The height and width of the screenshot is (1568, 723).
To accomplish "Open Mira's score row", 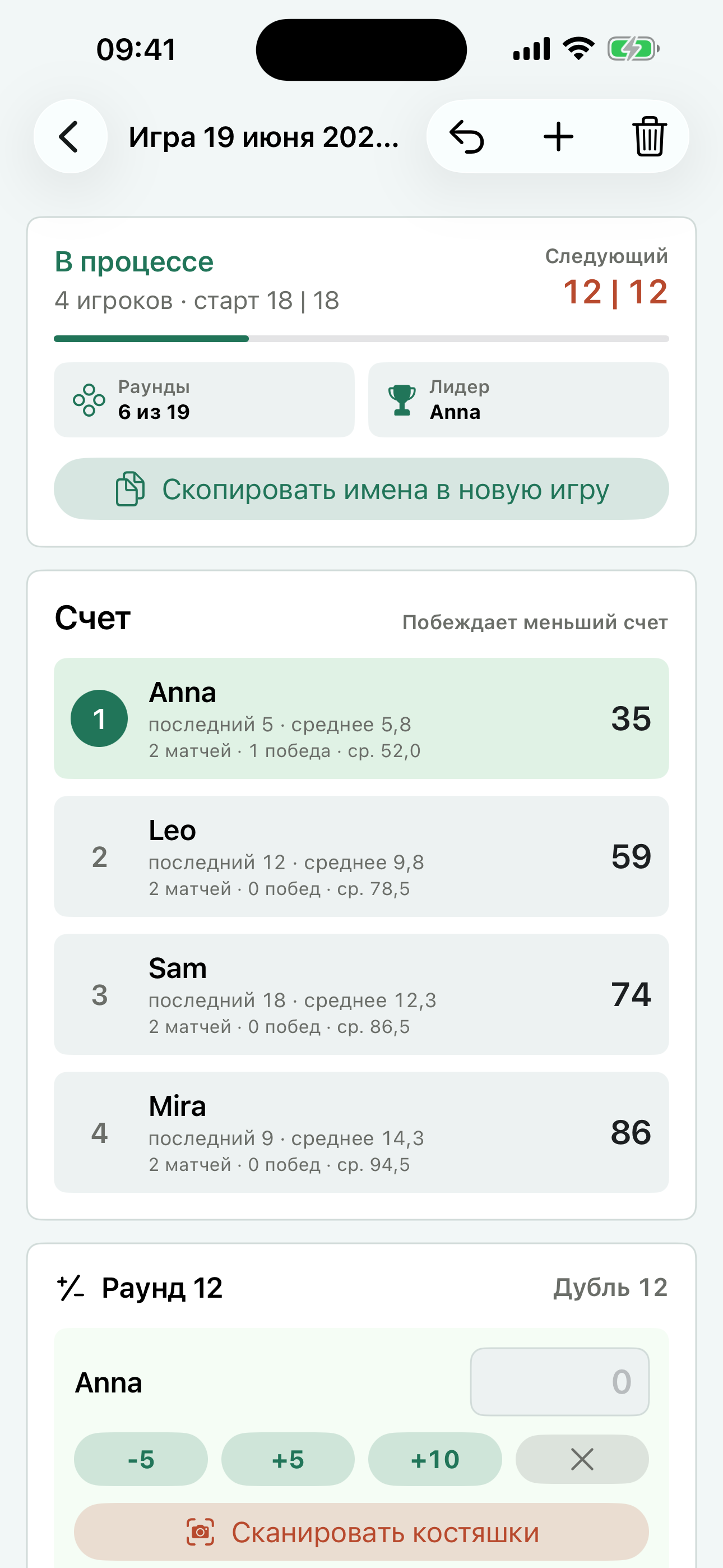I will point(361,1132).
